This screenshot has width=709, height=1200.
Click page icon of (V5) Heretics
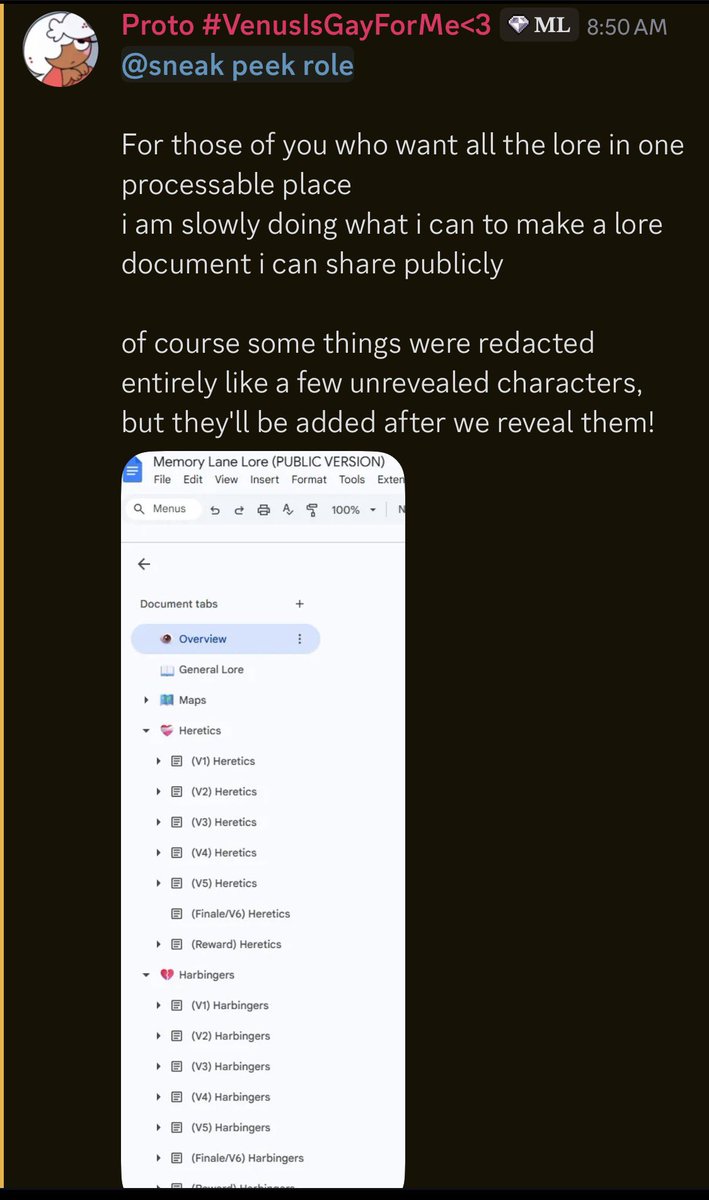[177, 883]
